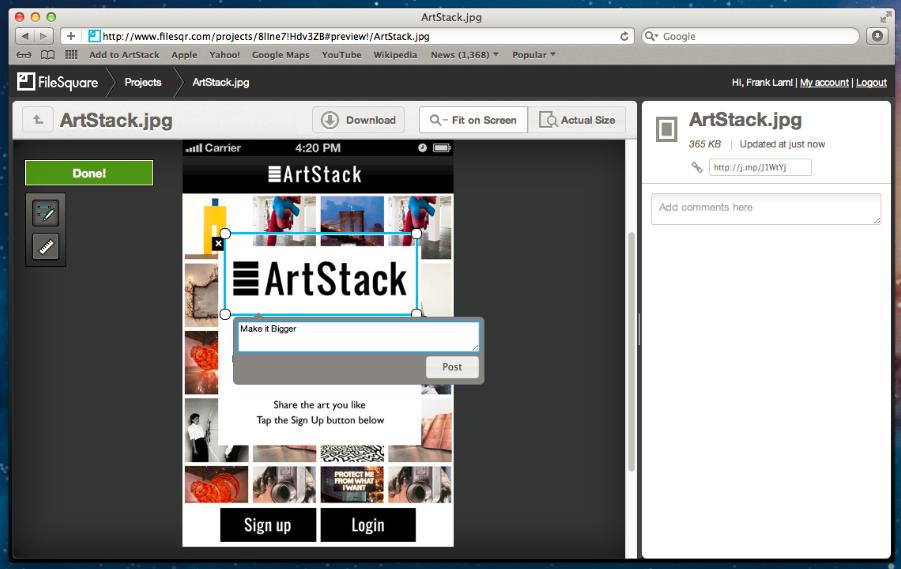This screenshot has height=569, width=901.
Task: Click the top-left resize handle of annotation
Action: coord(225,233)
